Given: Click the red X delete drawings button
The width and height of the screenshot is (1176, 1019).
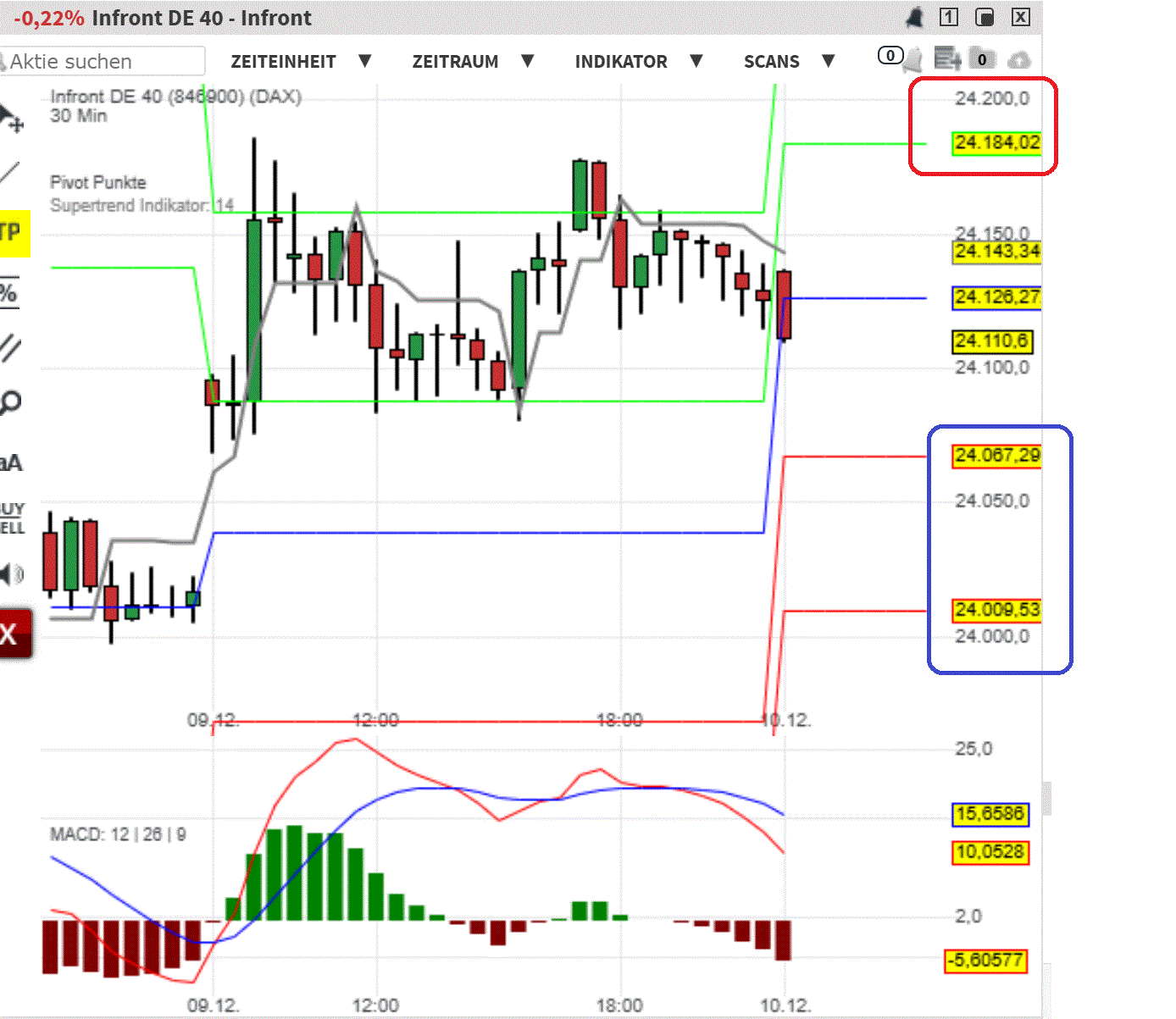Looking at the screenshot, I should (13, 633).
